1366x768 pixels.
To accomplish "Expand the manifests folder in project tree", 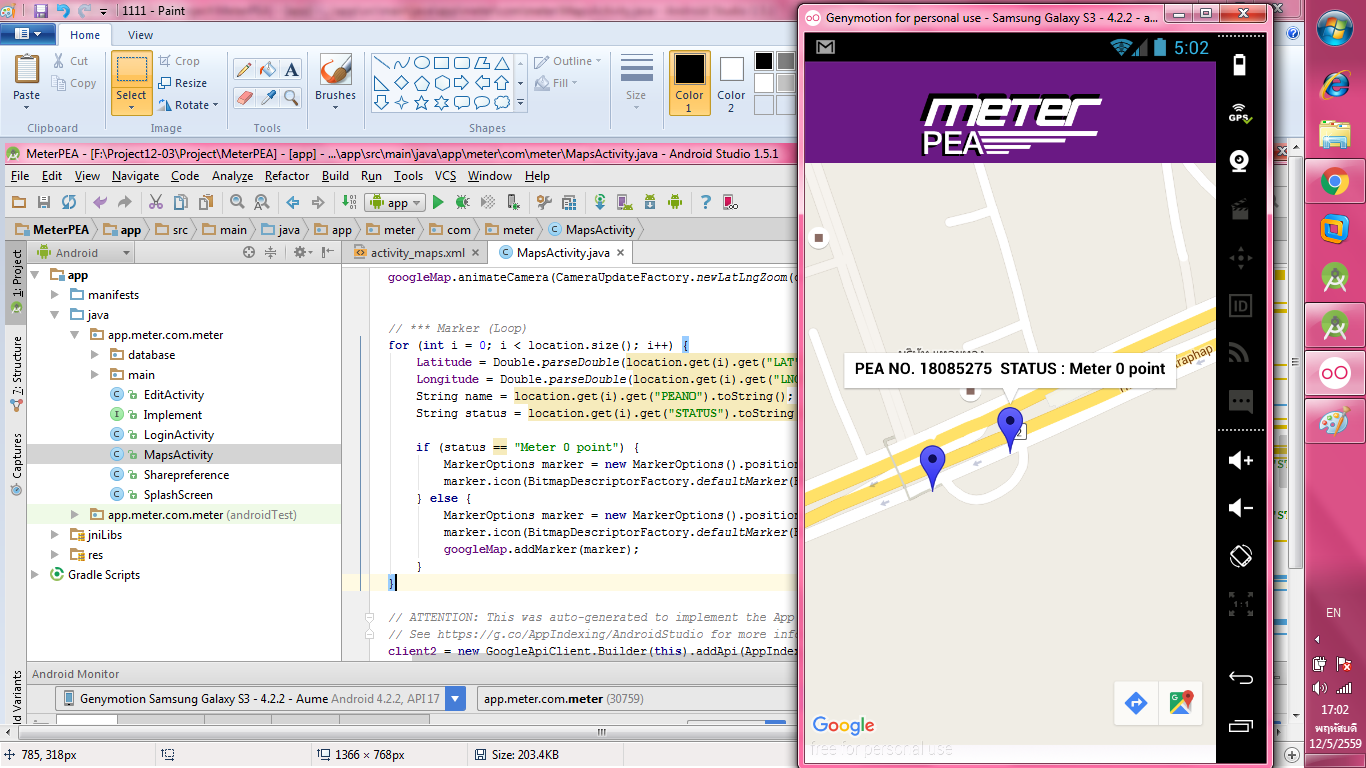I will 55,295.
